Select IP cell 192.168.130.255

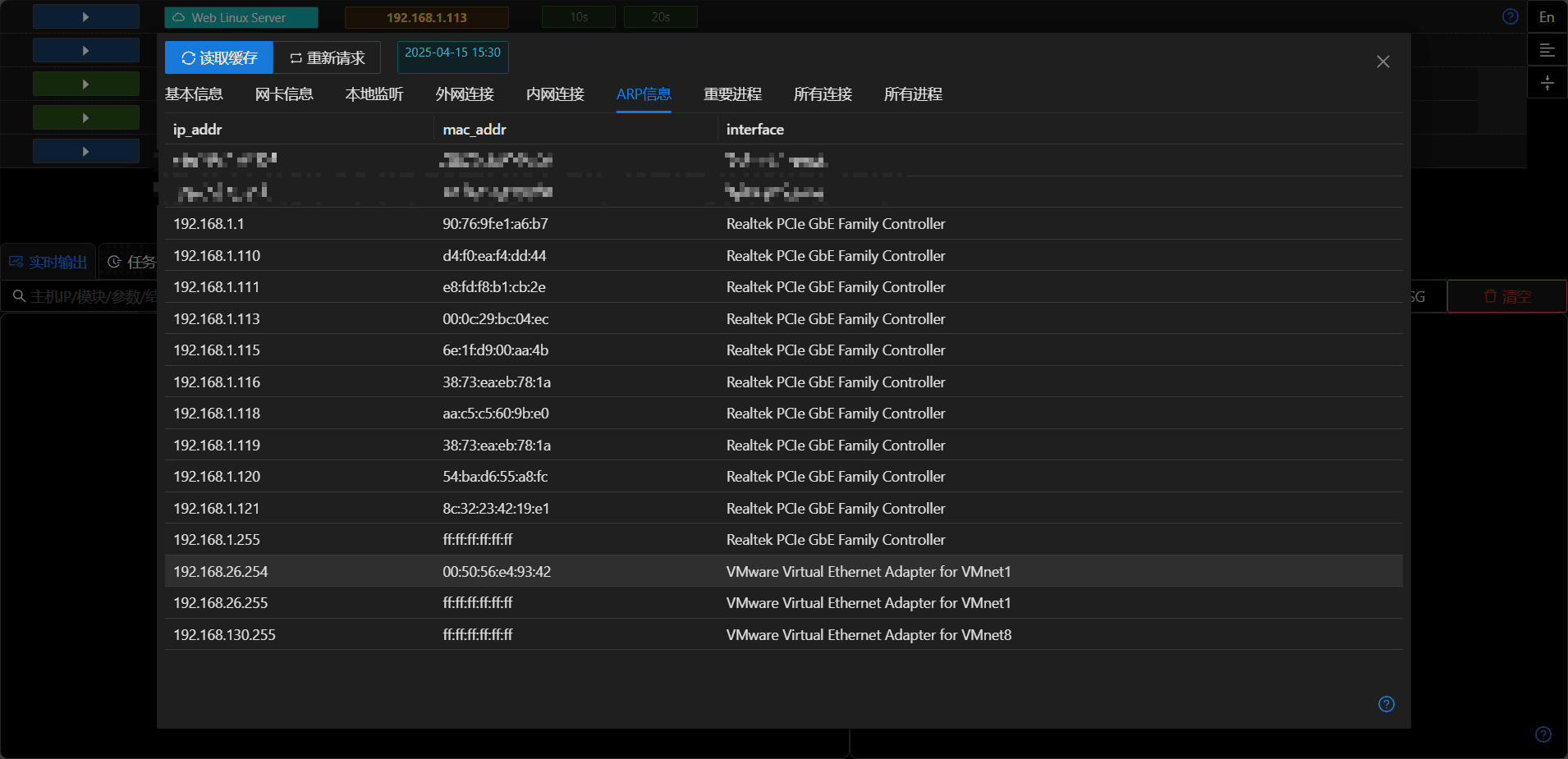pos(224,635)
